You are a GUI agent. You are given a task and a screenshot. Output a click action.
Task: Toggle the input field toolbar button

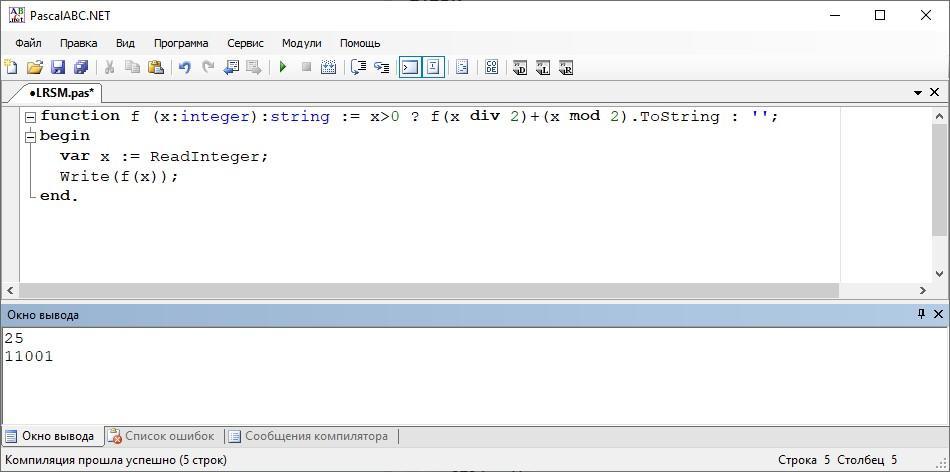(433, 67)
